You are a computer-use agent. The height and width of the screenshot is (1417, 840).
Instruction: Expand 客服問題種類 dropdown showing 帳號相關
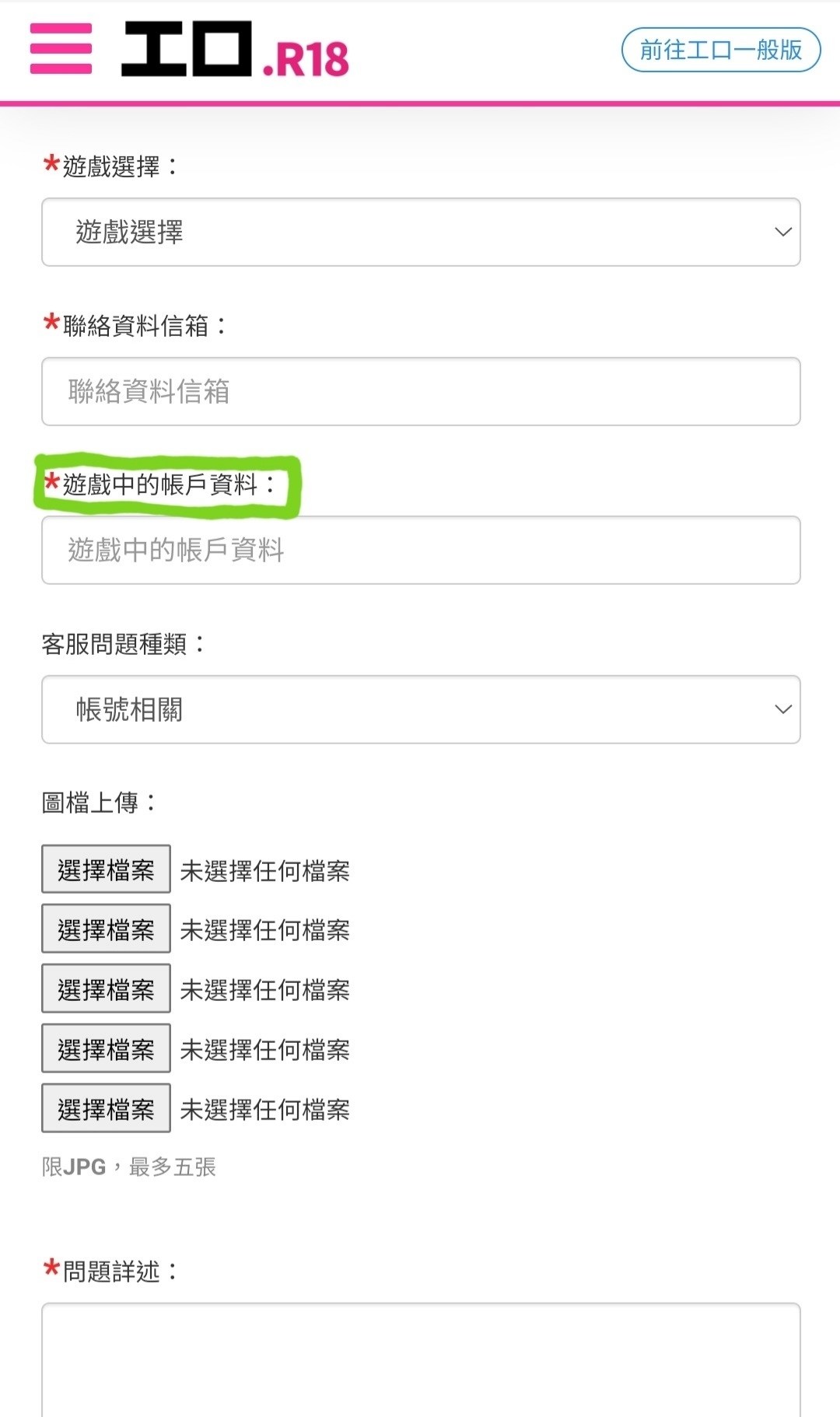coord(420,709)
